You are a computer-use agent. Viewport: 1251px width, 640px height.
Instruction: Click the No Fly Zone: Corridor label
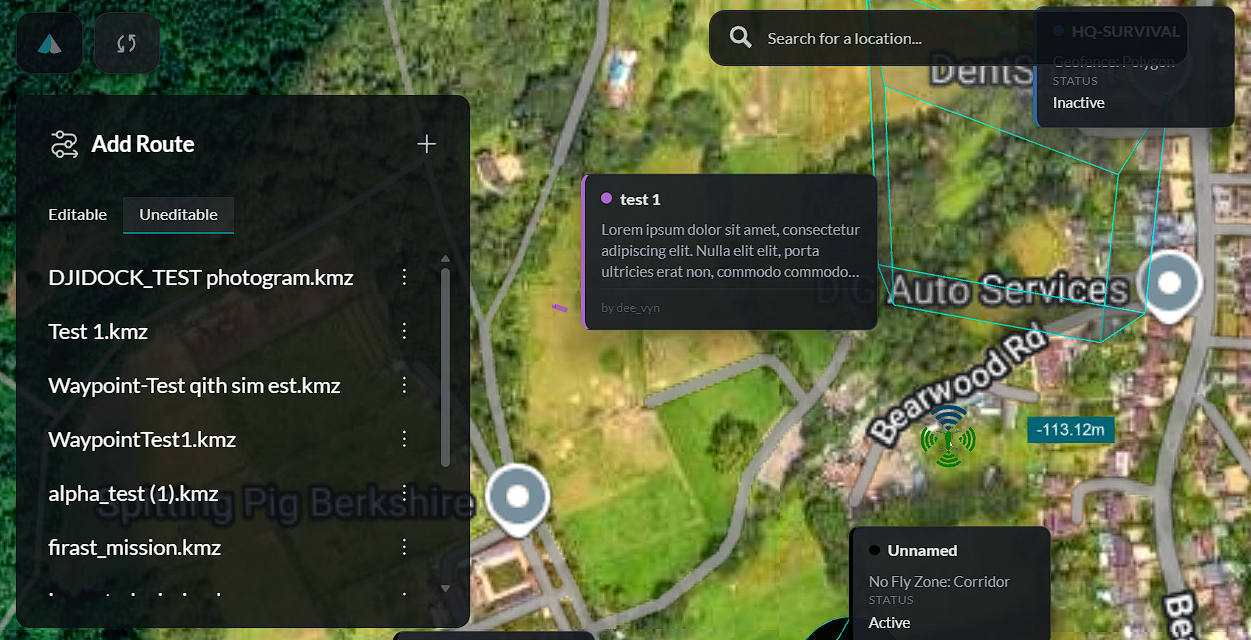pyautogui.click(x=939, y=581)
